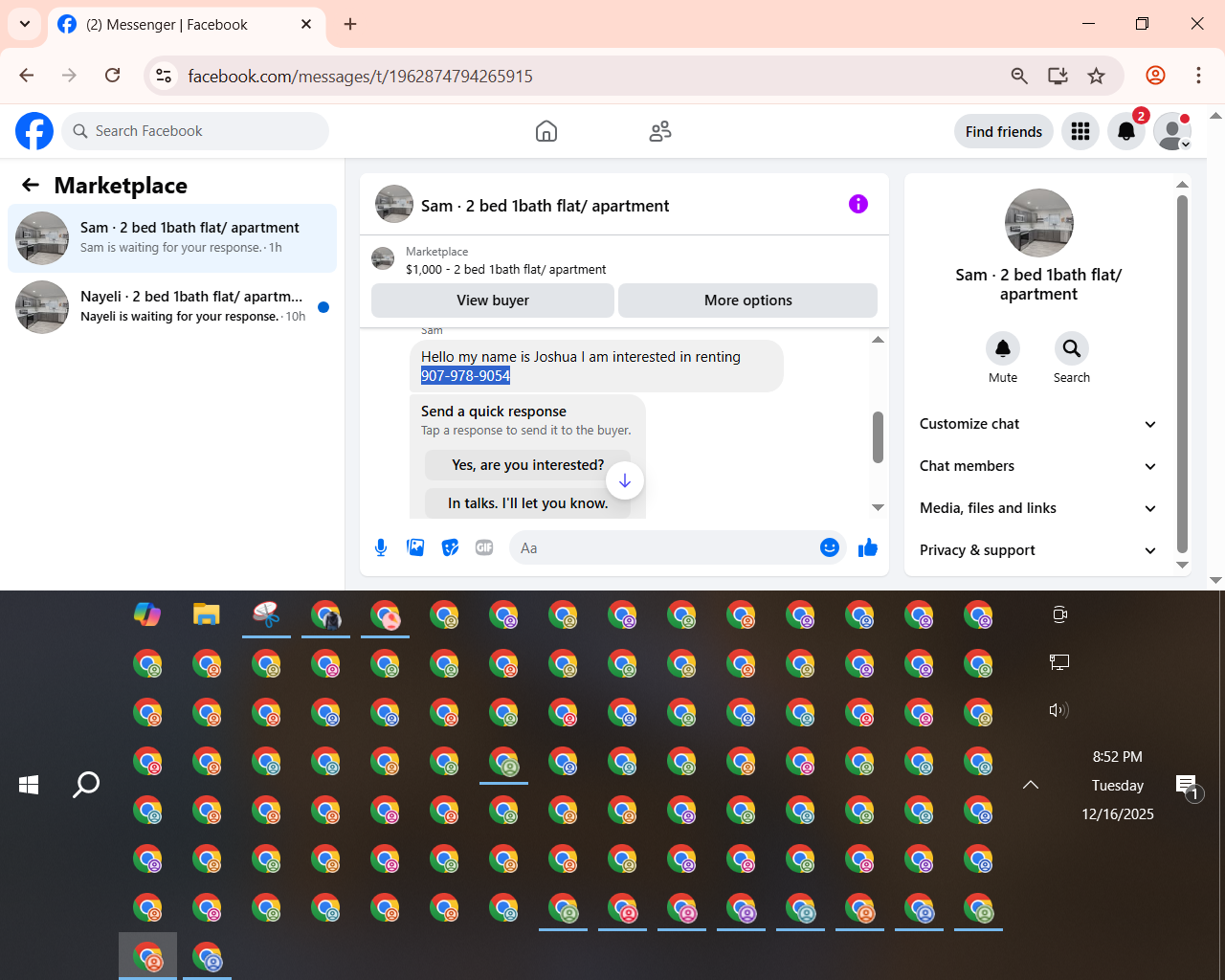
Task: Open the Windows Start menu
Action: point(29,785)
